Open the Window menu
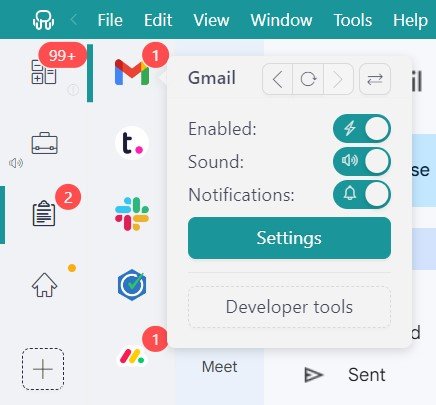436x405 pixels. (281, 20)
